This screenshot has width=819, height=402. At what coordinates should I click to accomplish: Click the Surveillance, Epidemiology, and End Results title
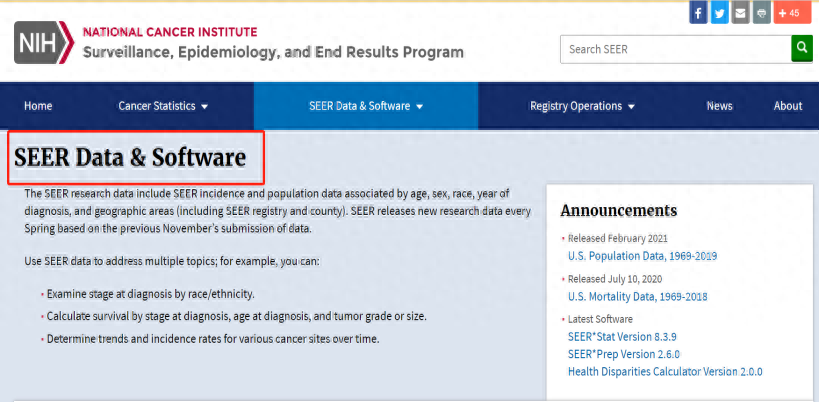click(x=273, y=52)
